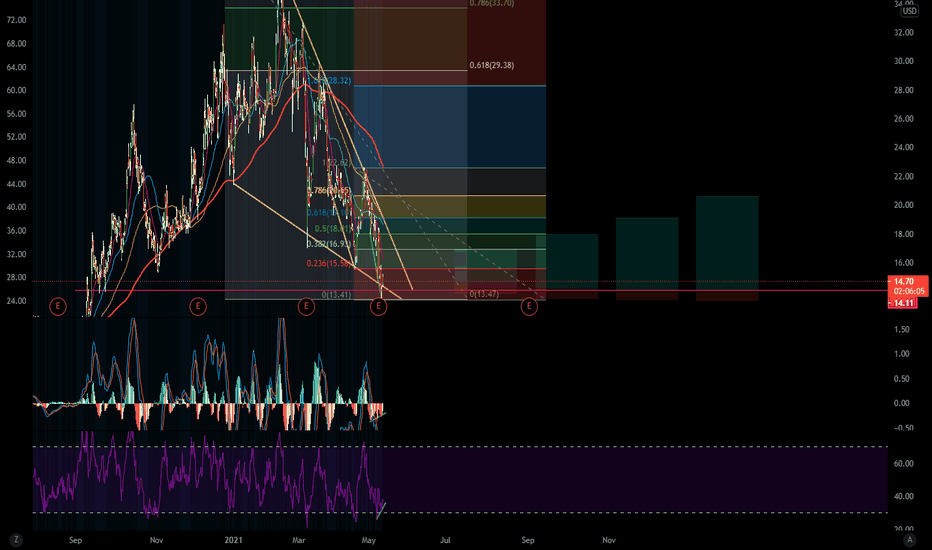Click the Jul label on time axis
The height and width of the screenshot is (550, 932).
(445, 540)
